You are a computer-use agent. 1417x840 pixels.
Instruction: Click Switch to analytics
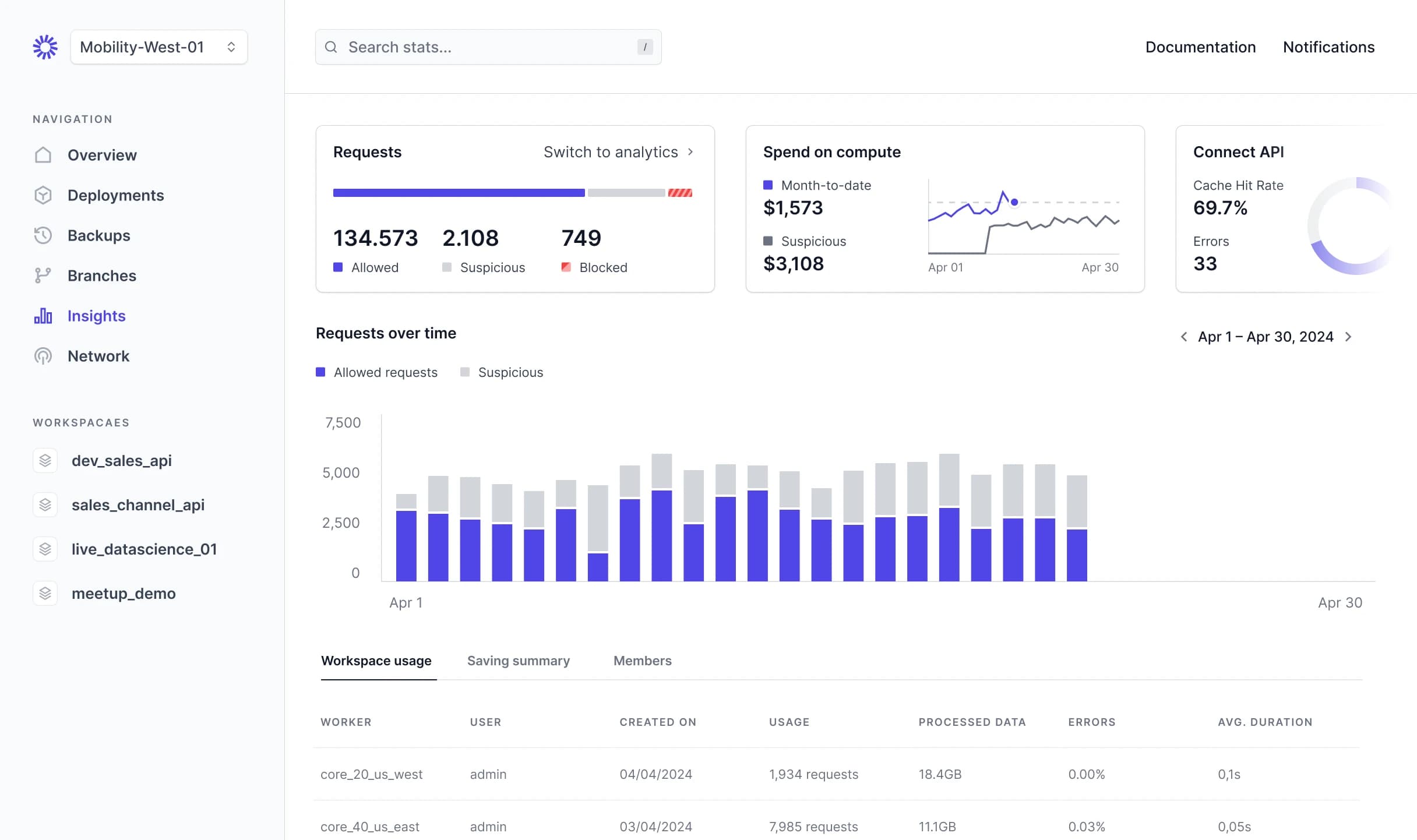[611, 151]
